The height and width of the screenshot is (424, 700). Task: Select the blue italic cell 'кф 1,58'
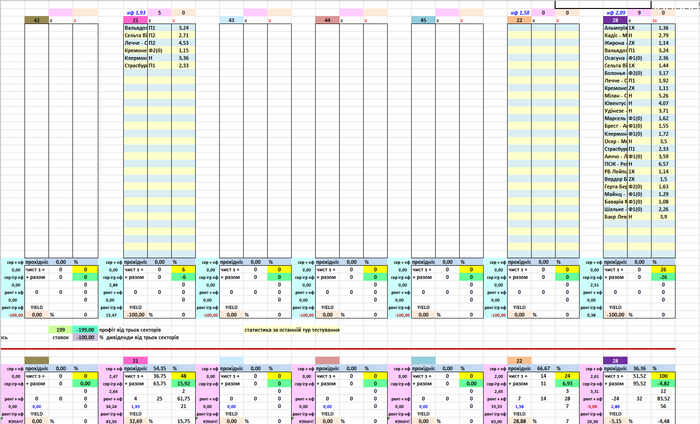point(520,13)
